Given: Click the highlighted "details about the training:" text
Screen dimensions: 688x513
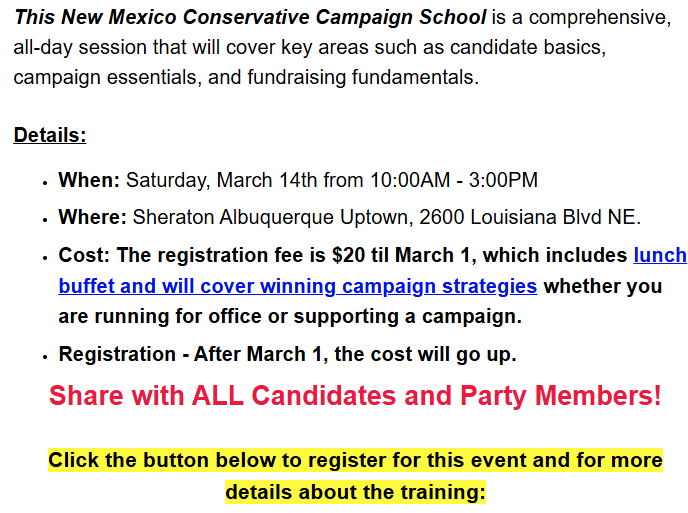Looking at the screenshot, I should [355, 493].
